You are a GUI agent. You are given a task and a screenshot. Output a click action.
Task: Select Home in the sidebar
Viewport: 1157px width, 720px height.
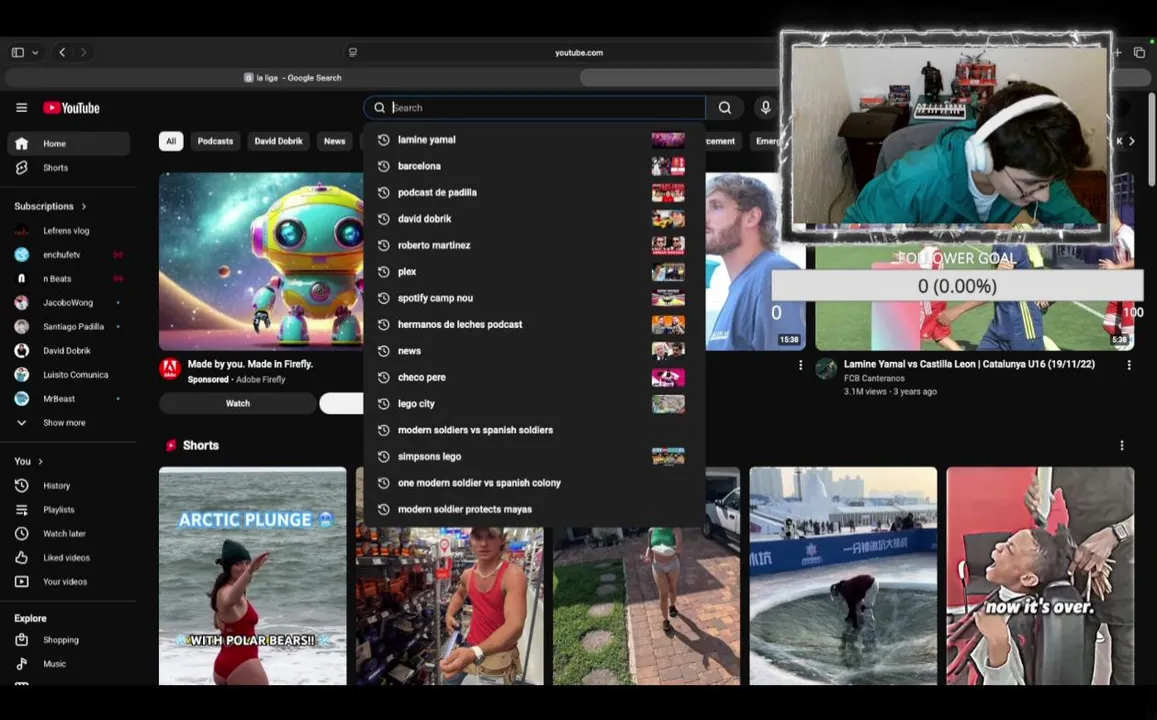tap(69, 143)
